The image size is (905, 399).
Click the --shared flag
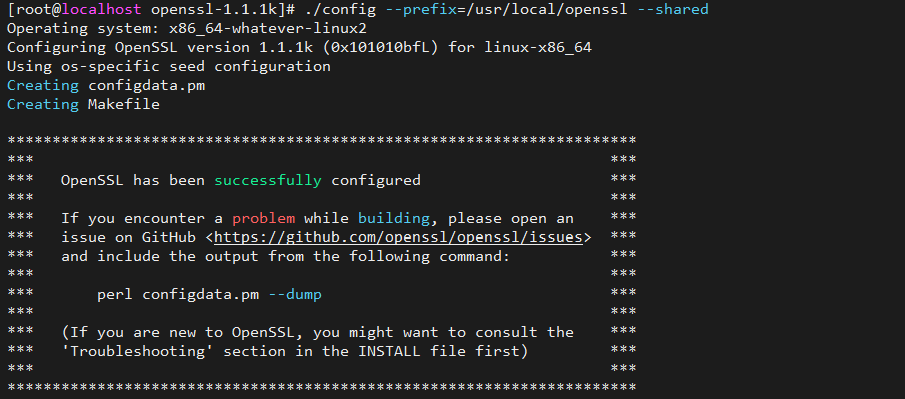(673, 10)
